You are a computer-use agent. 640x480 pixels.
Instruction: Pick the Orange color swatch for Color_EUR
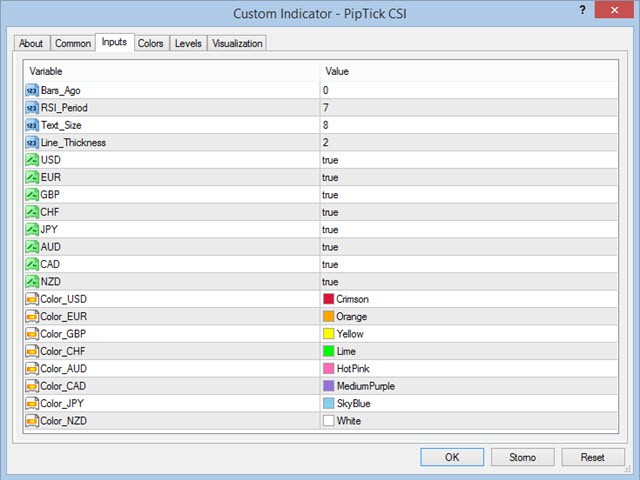329,317
